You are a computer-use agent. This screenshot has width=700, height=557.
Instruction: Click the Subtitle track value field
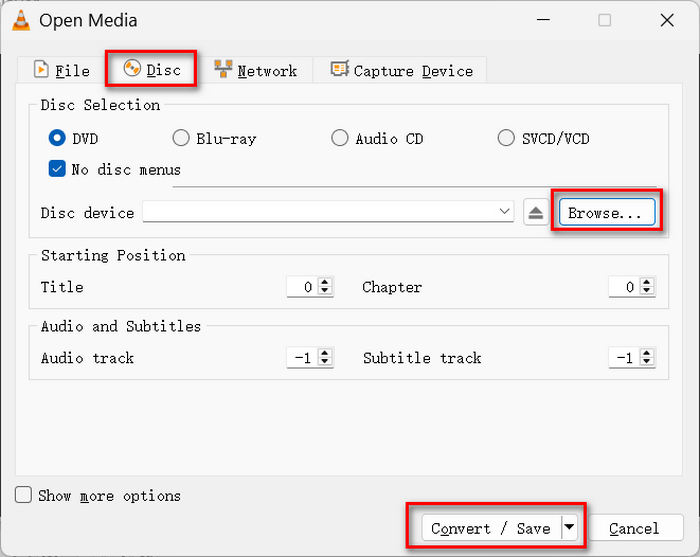624,357
